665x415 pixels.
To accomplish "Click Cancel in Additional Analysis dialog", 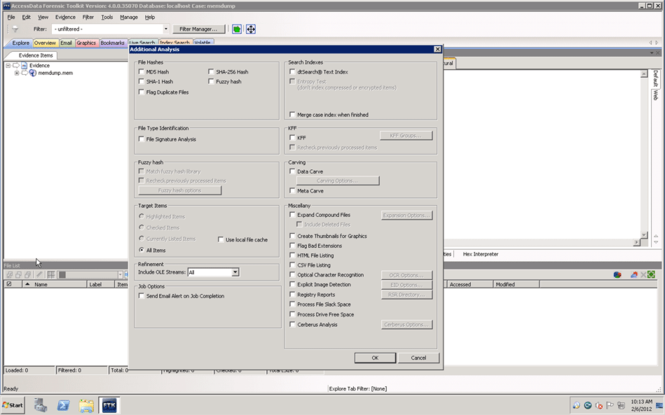I will [x=418, y=358].
